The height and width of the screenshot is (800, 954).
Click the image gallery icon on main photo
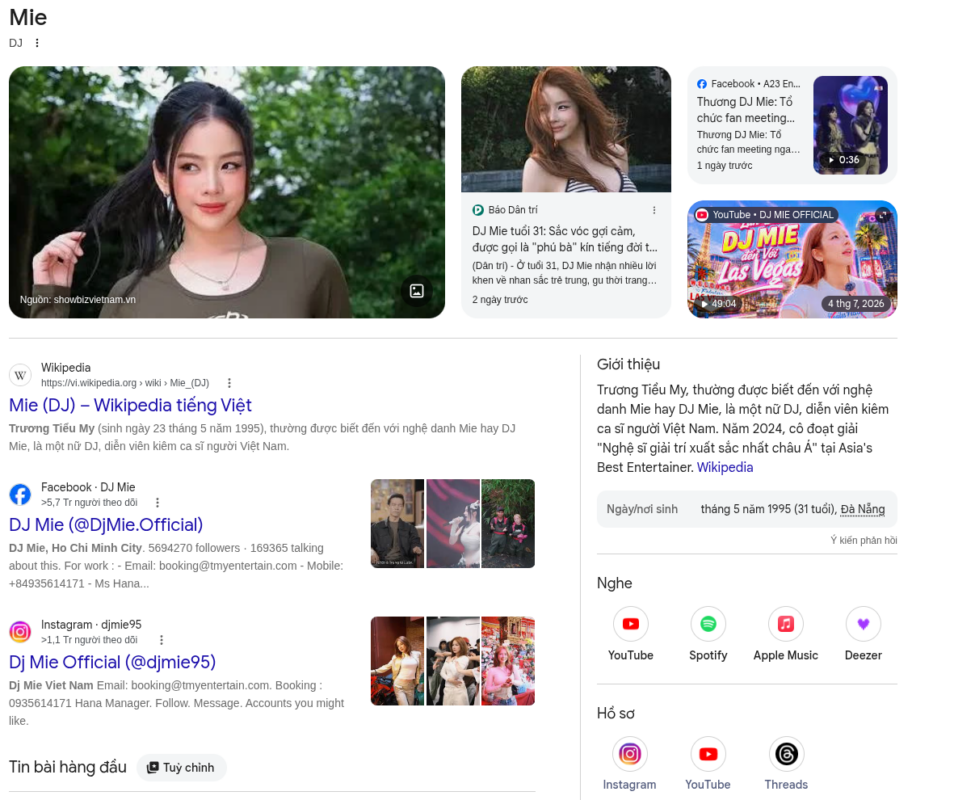coord(417,291)
